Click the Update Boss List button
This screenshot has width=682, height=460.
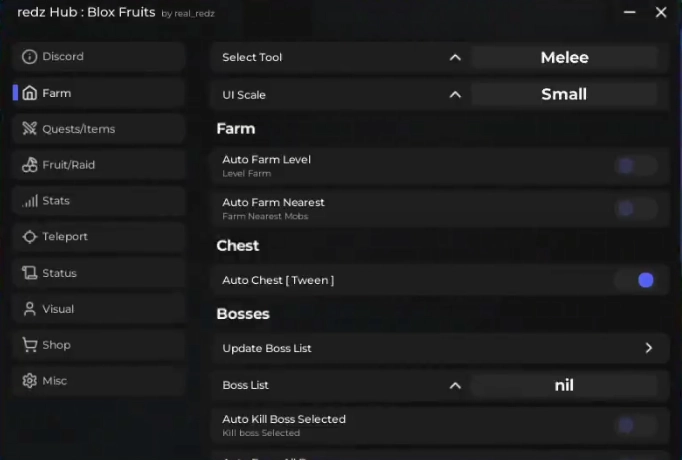440,348
